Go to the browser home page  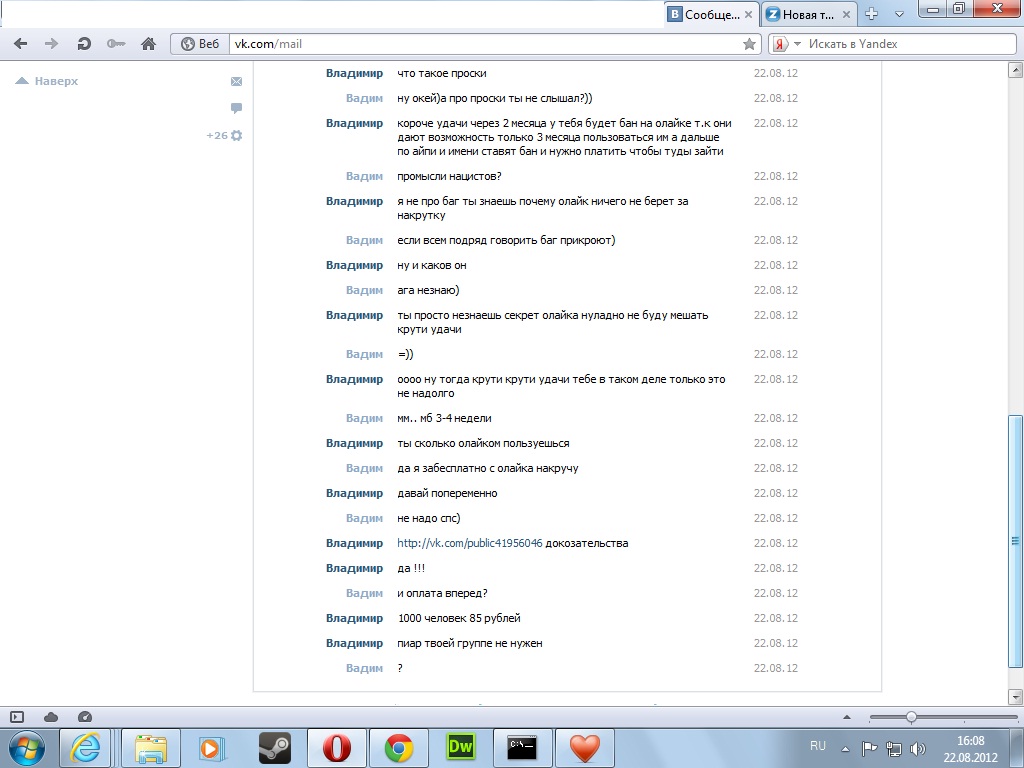[x=148, y=44]
